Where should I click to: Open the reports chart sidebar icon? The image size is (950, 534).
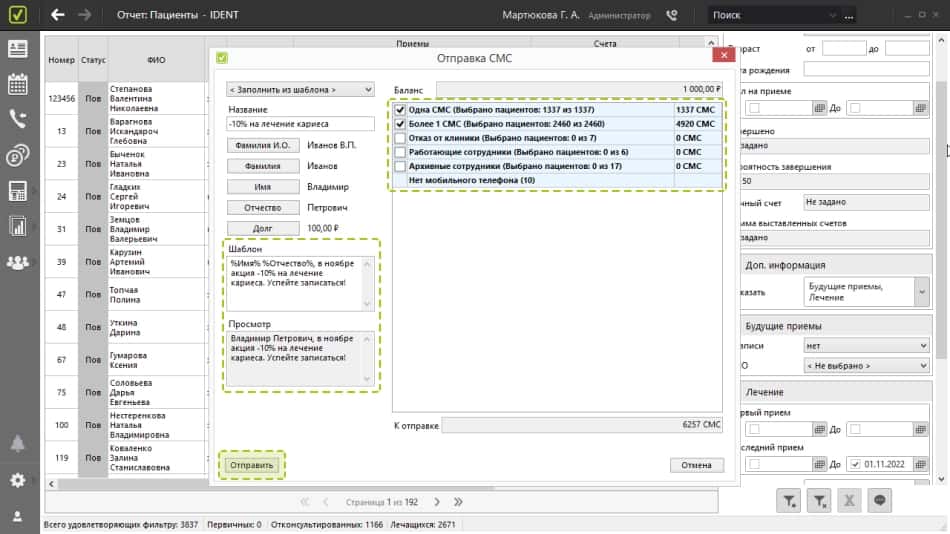click(x=17, y=226)
